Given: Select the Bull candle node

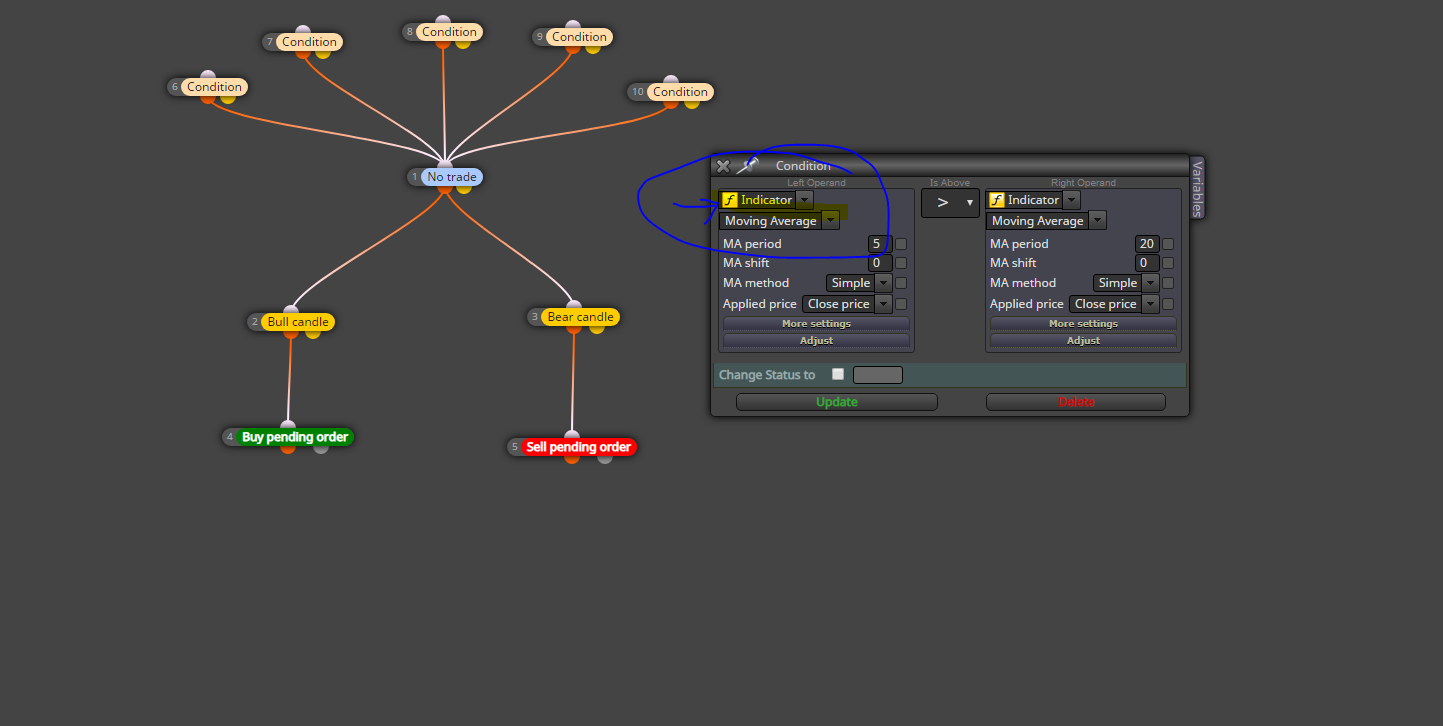Looking at the screenshot, I should click(298, 322).
